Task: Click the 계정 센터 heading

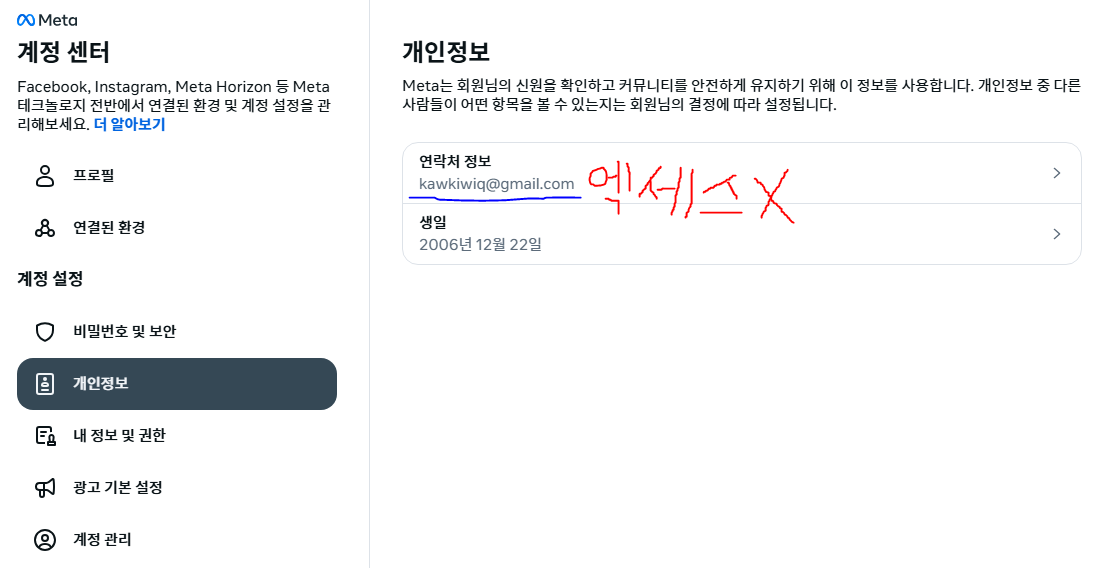Action: coord(64,52)
